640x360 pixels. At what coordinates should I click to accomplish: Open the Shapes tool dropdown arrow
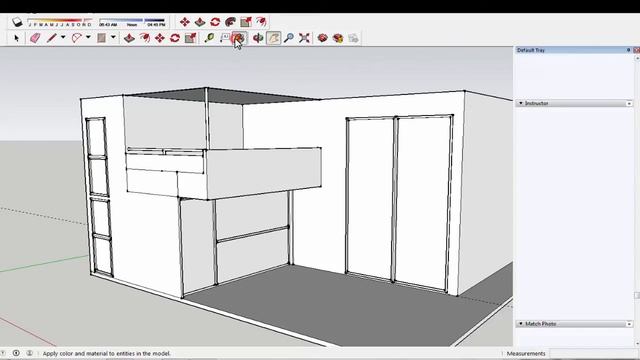click(x=113, y=38)
